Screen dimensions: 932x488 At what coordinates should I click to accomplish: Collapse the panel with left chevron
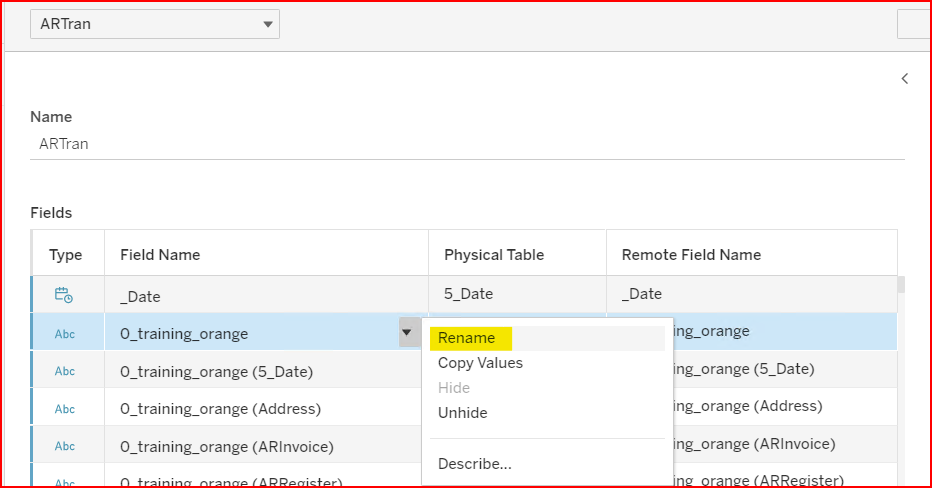pyautogui.click(x=904, y=78)
